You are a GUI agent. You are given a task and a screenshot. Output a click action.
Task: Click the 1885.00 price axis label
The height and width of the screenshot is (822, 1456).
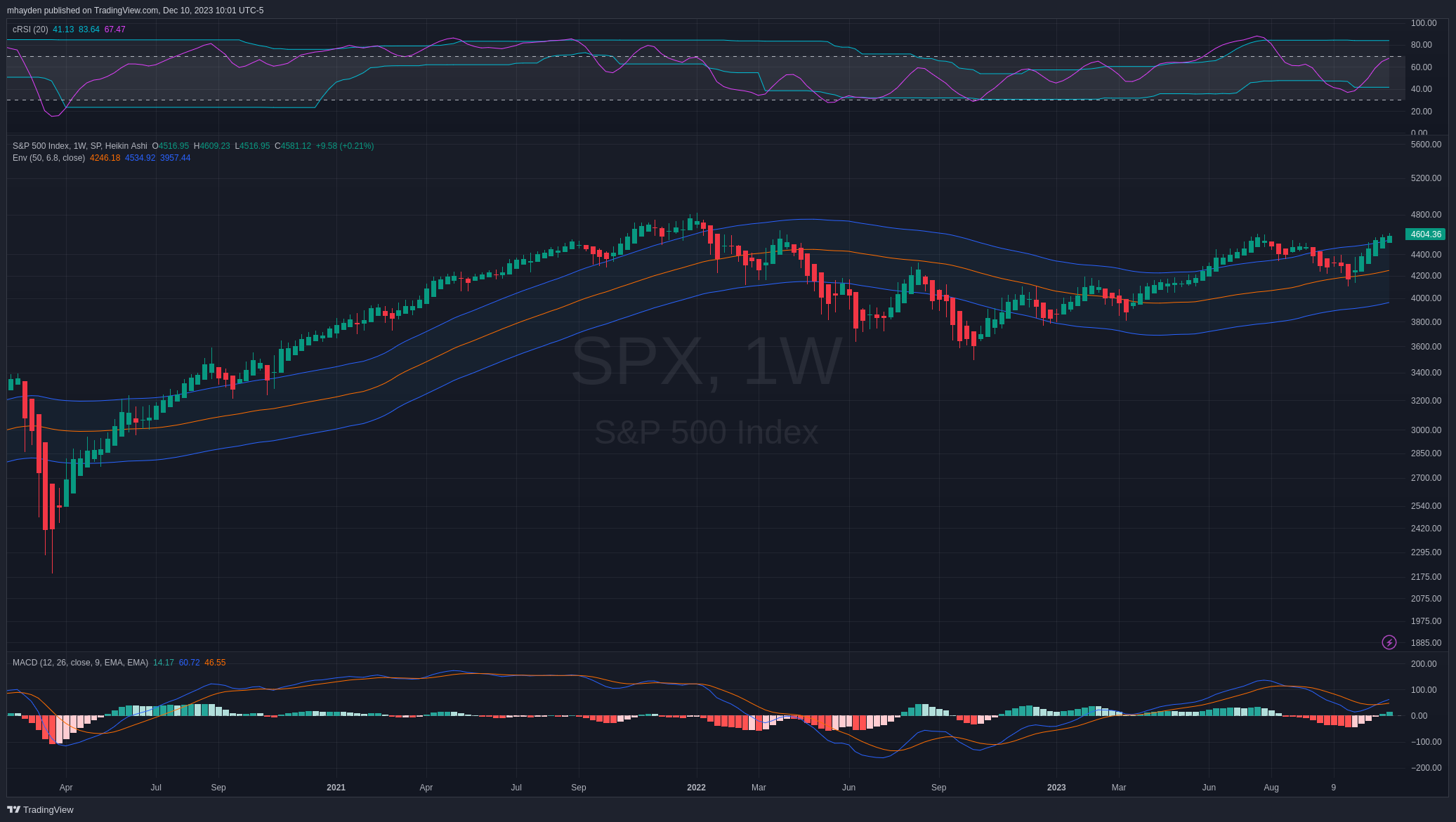pos(1426,643)
